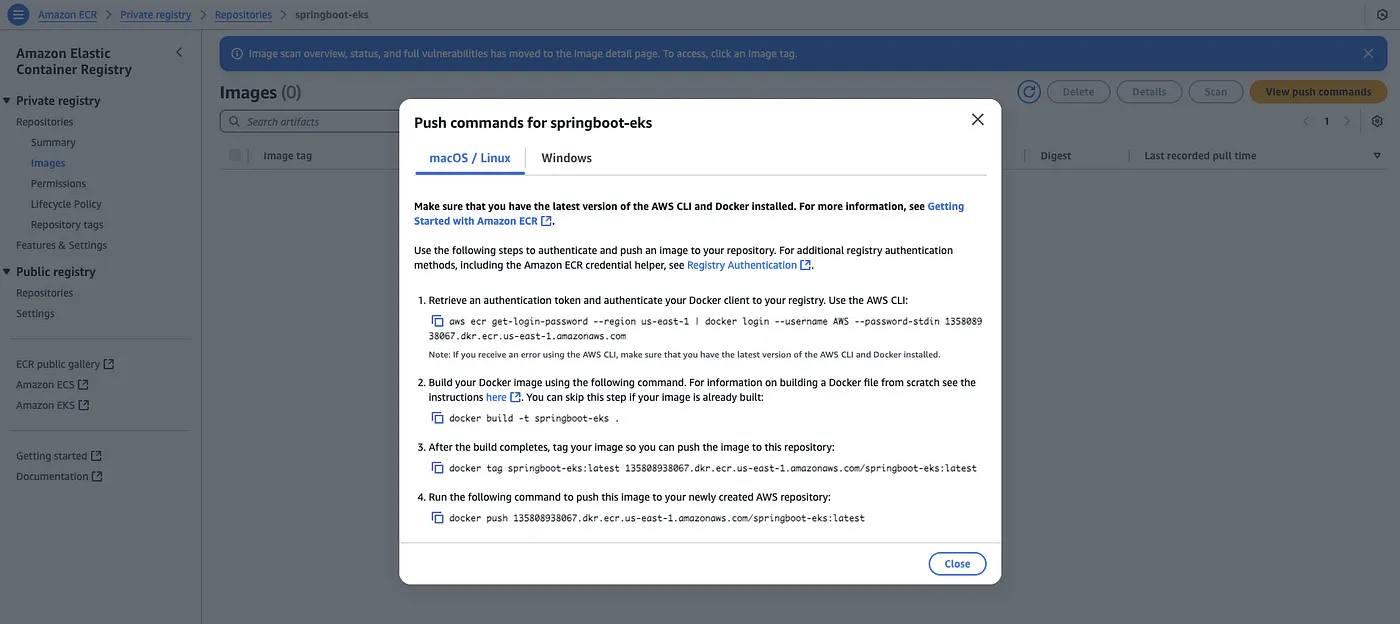
Task: Copy the docker build command
Action: click(437, 418)
